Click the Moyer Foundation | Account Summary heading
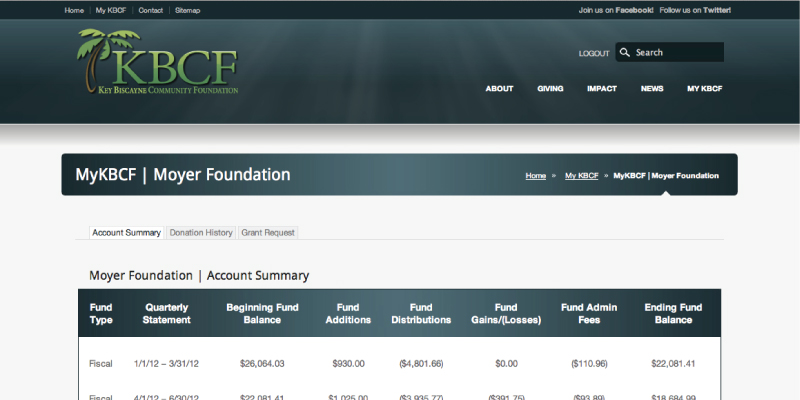Viewport: 800px width, 400px height. coord(199,276)
